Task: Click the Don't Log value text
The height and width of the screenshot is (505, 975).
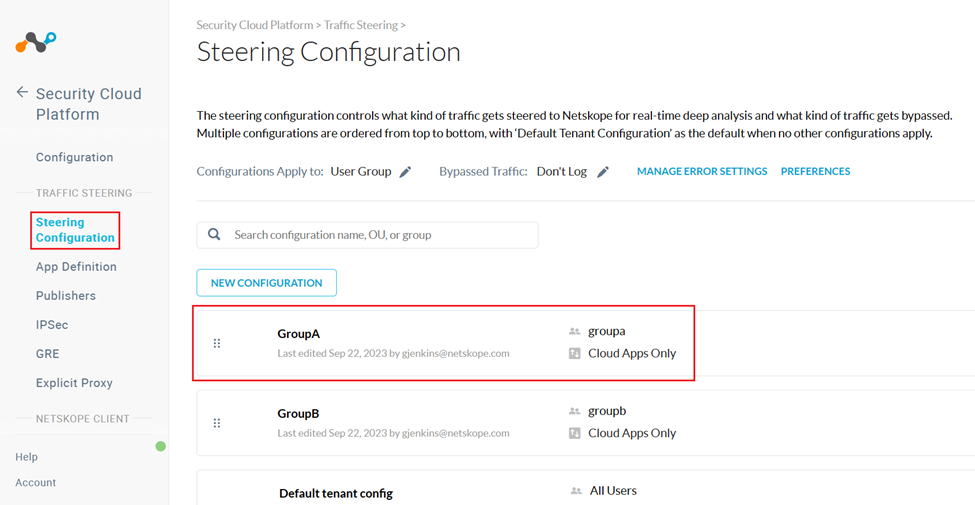Action: click(561, 172)
